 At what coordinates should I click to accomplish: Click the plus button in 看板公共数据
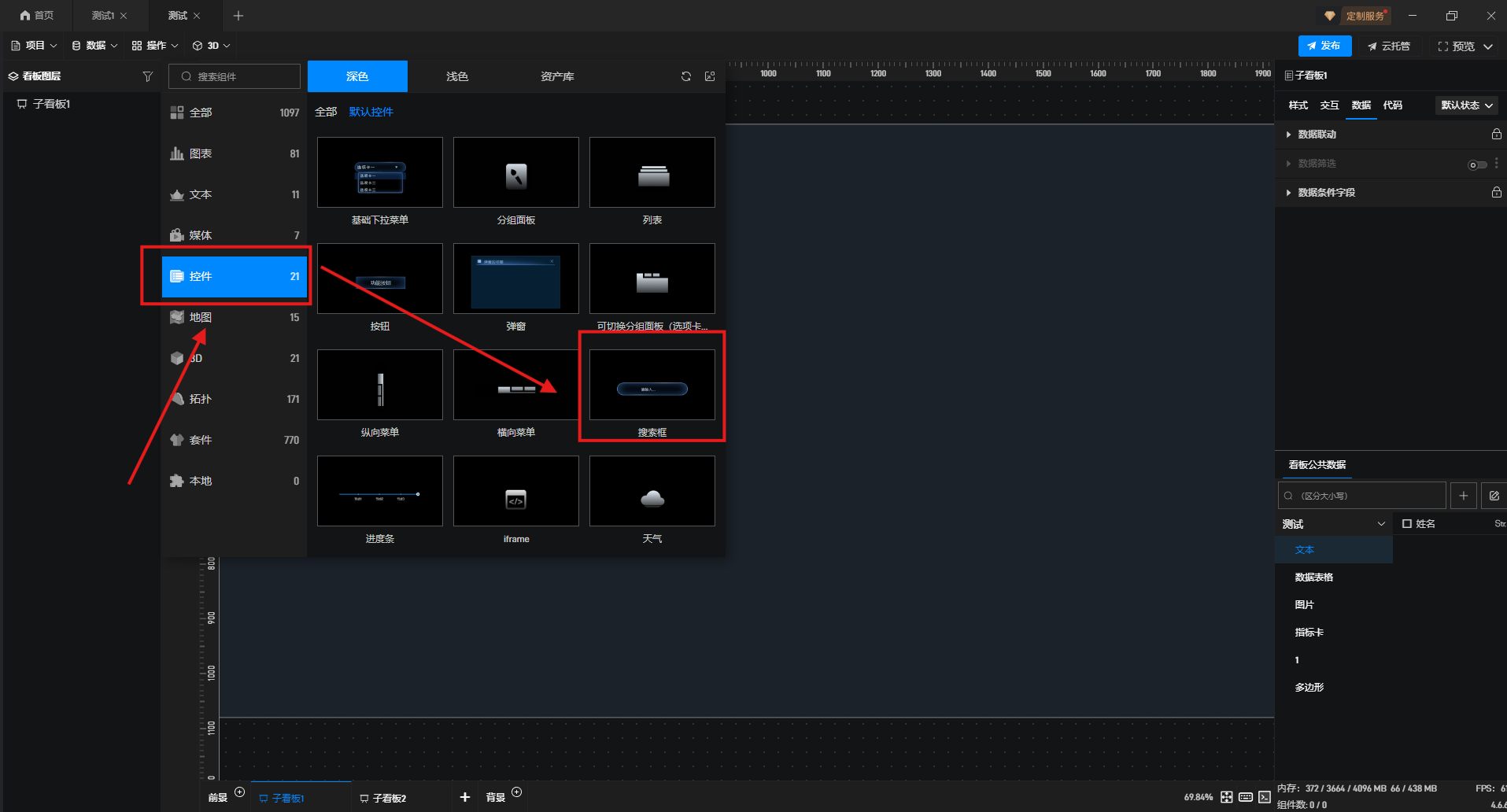pos(1463,496)
